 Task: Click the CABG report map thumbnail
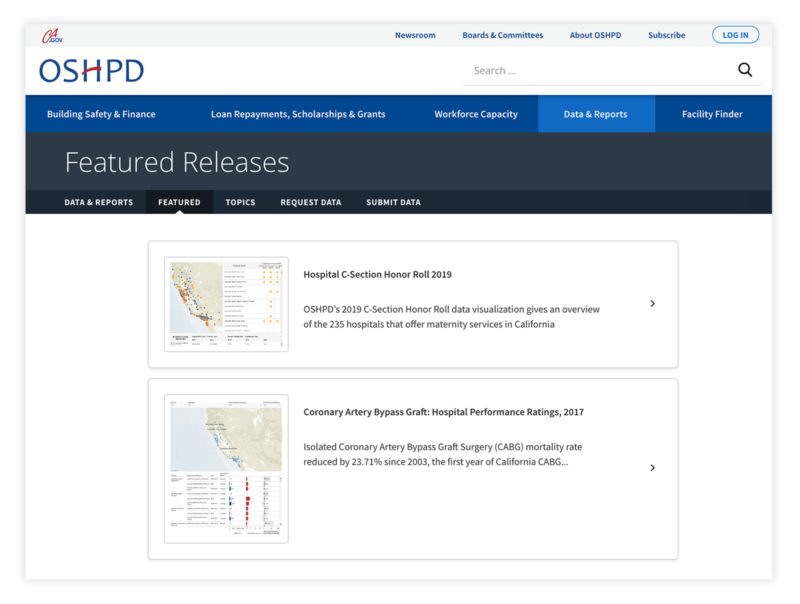(226, 467)
